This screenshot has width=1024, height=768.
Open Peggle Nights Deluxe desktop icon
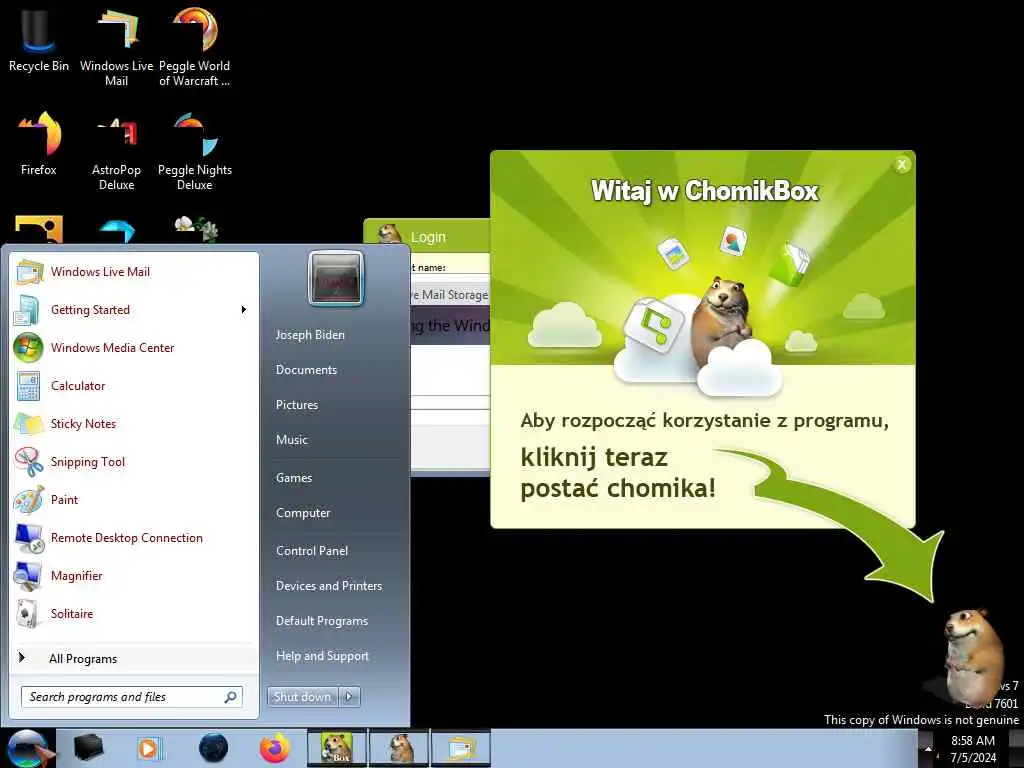click(195, 150)
